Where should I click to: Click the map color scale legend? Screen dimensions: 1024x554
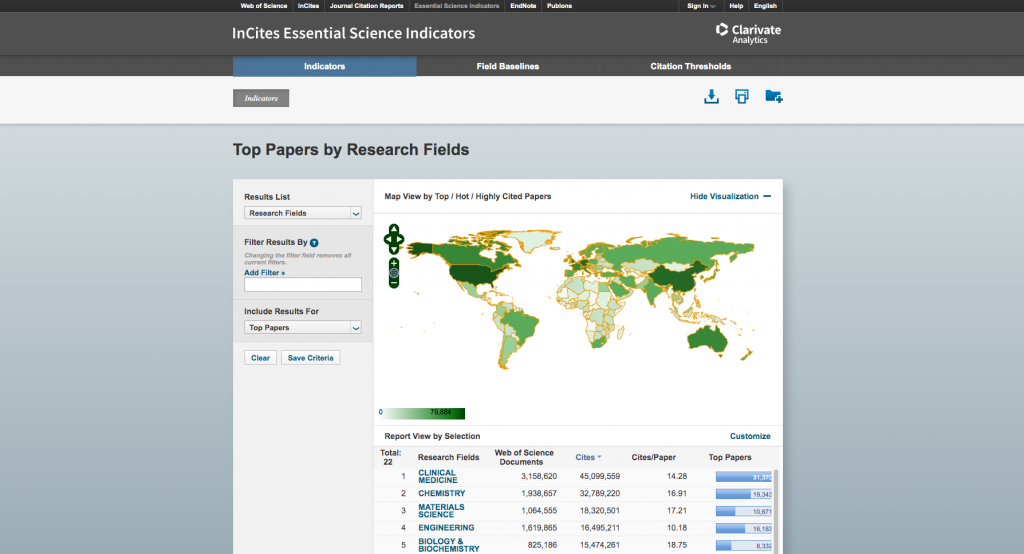[424, 413]
